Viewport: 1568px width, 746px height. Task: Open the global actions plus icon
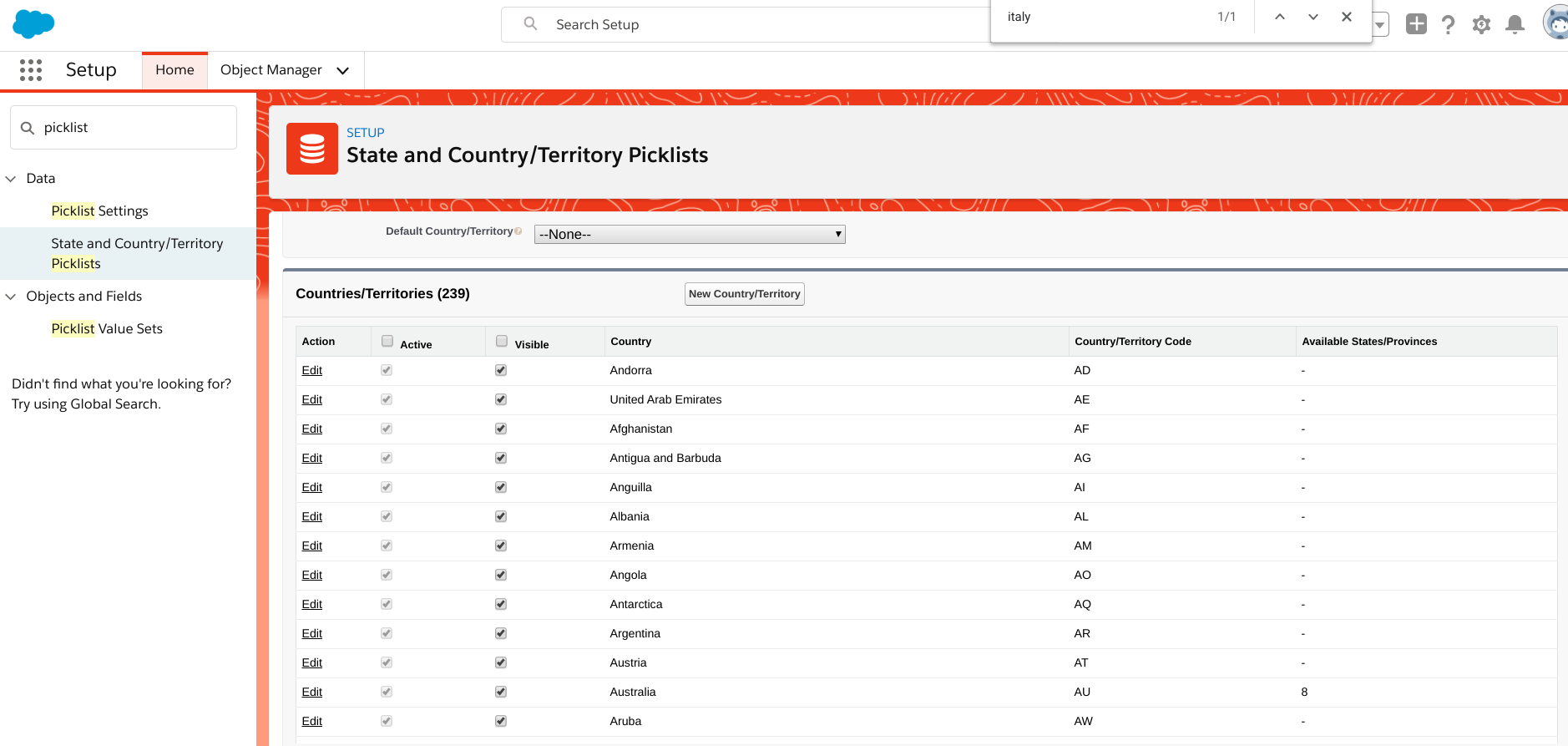tap(1416, 24)
